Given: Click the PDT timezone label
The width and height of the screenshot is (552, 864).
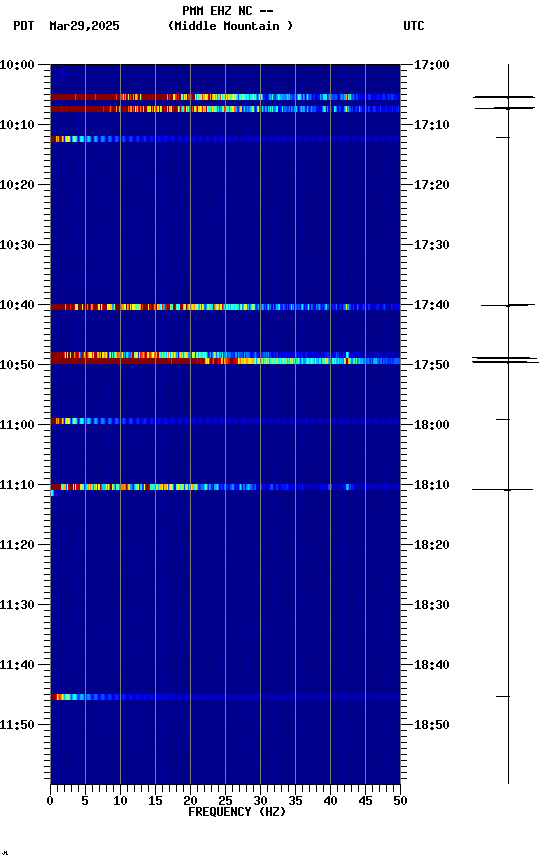Looking at the screenshot, I should pos(24,26).
